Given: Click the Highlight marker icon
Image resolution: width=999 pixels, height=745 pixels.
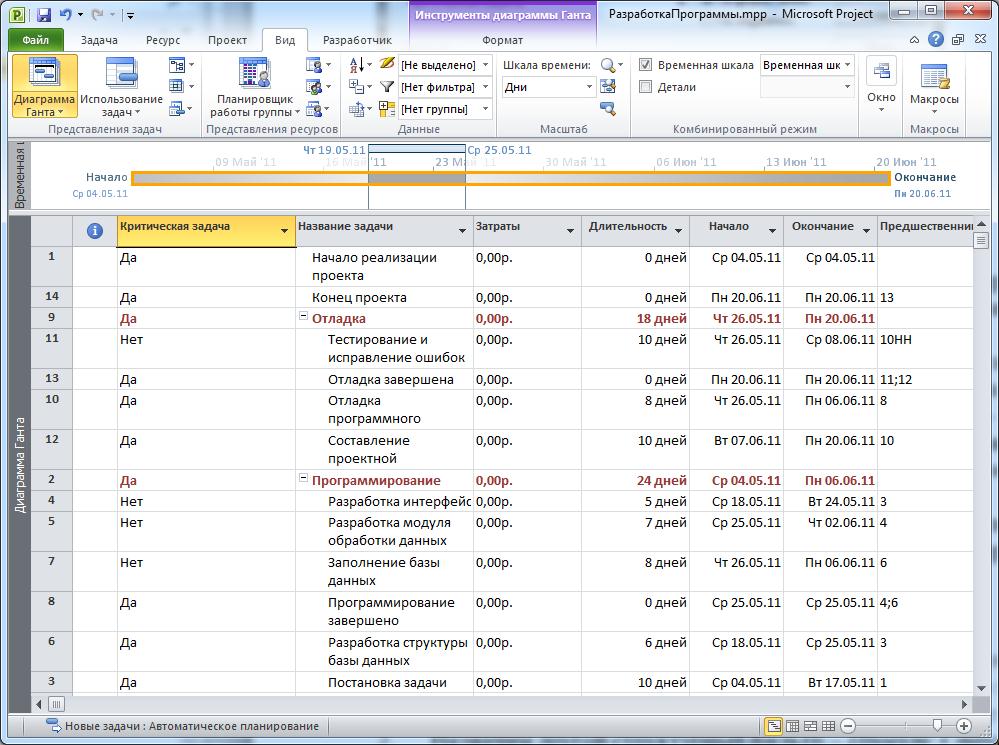Looking at the screenshot, I should pyautogui.click(x=387, y=64).
